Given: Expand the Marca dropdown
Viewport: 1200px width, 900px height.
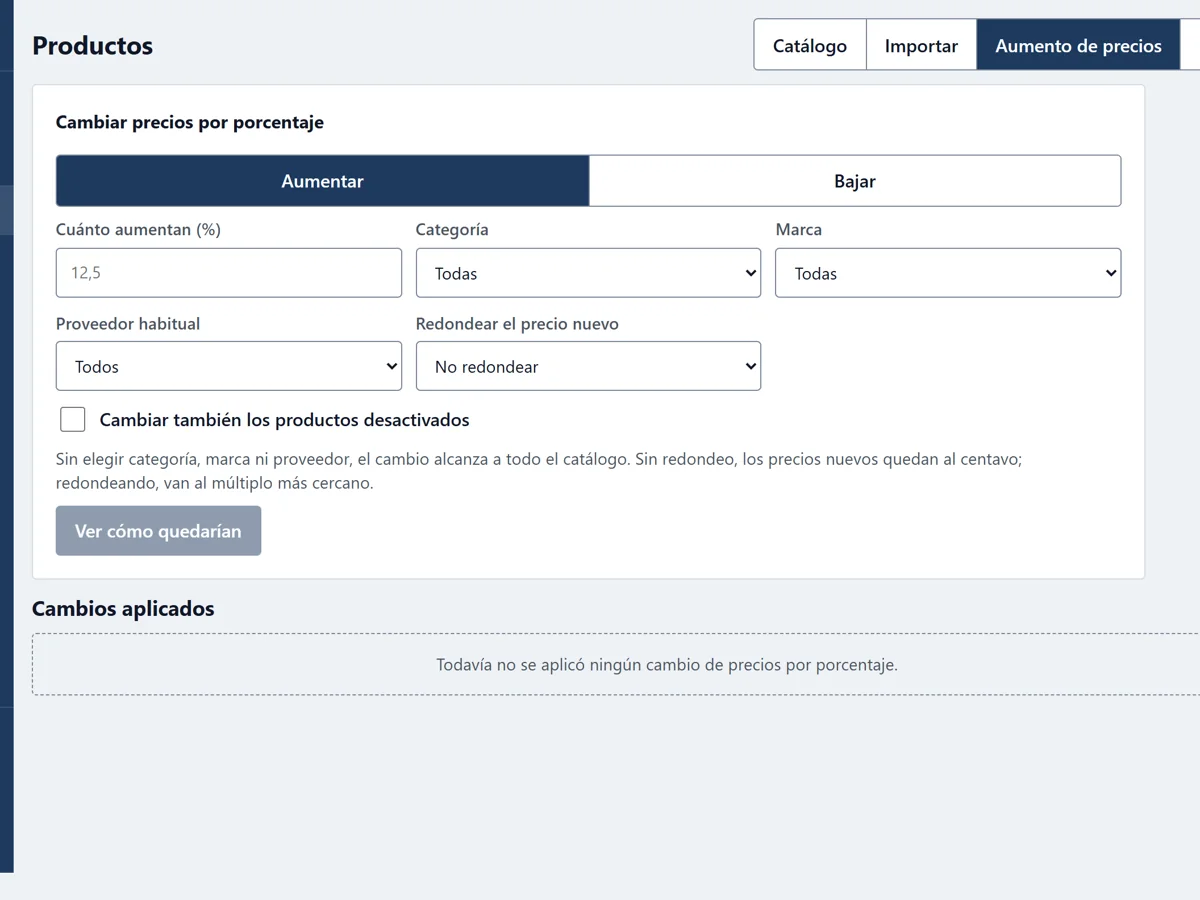Looking at the screenshot, I should (948, 273).
